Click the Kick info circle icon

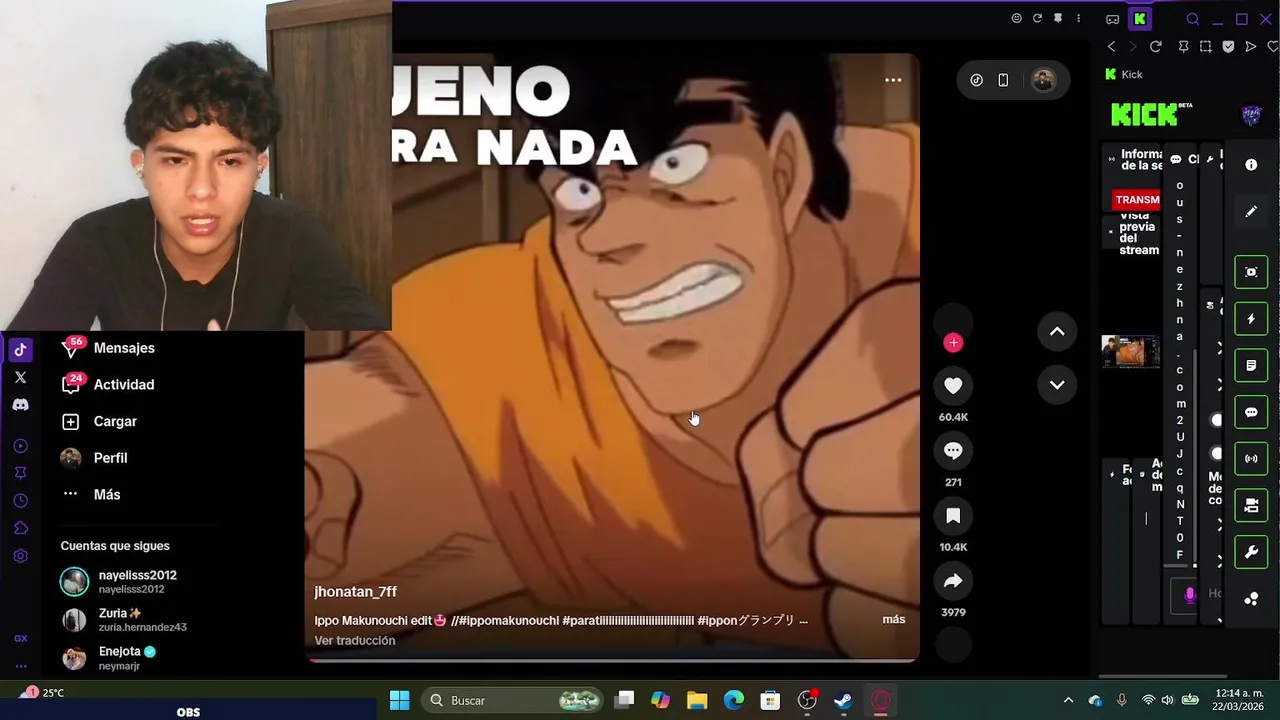pos(1251,165)
